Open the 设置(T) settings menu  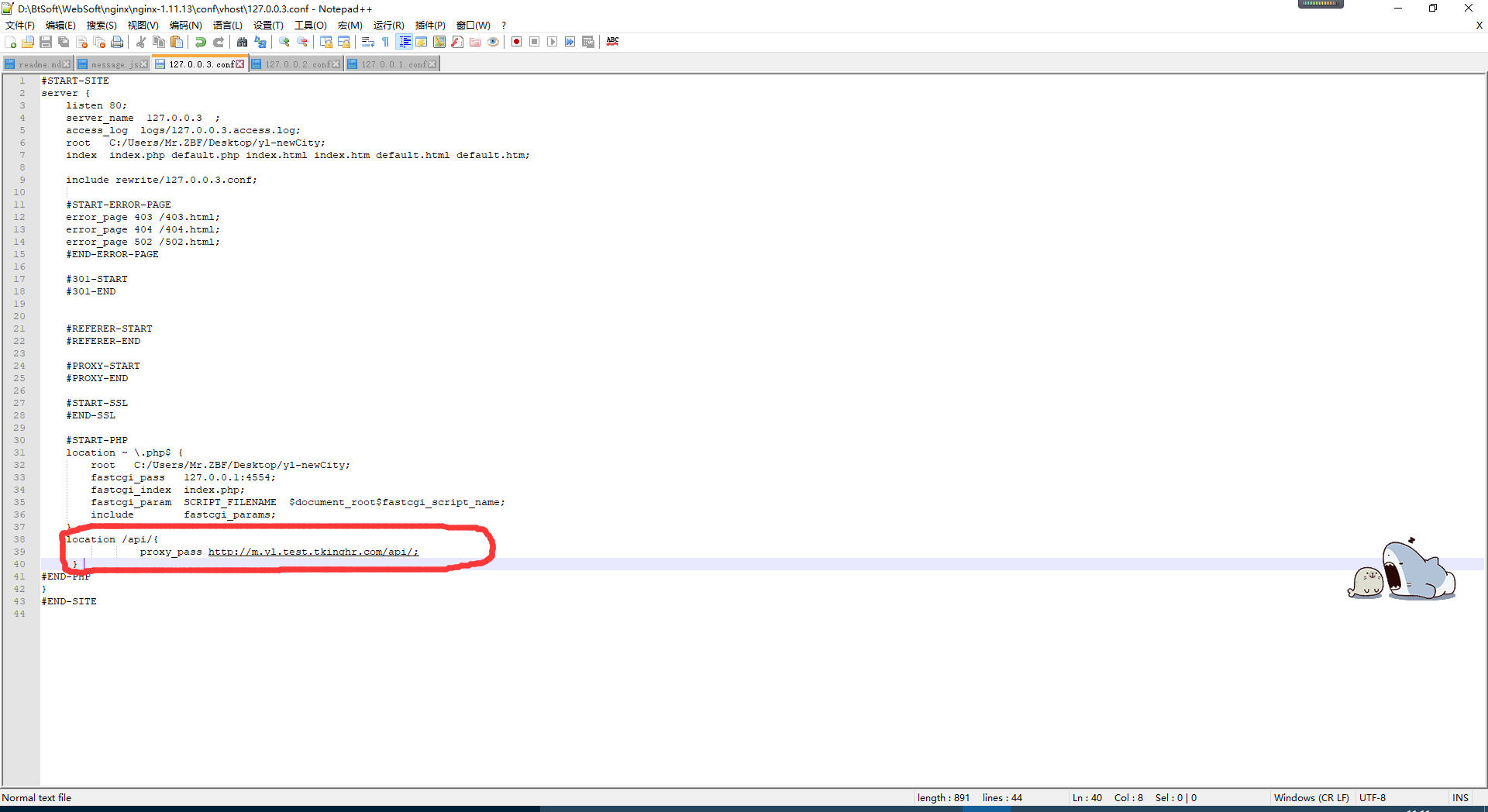point(268,26)
